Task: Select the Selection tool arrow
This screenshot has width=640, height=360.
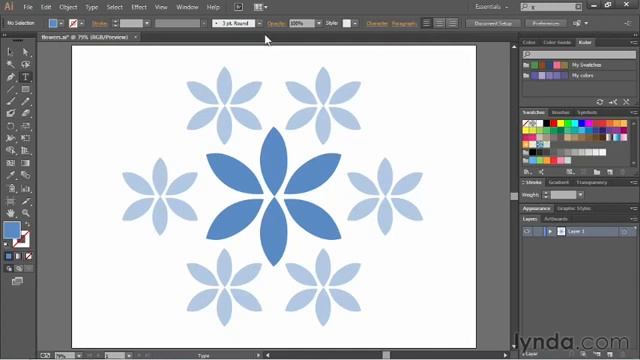Action: [10, 52]
